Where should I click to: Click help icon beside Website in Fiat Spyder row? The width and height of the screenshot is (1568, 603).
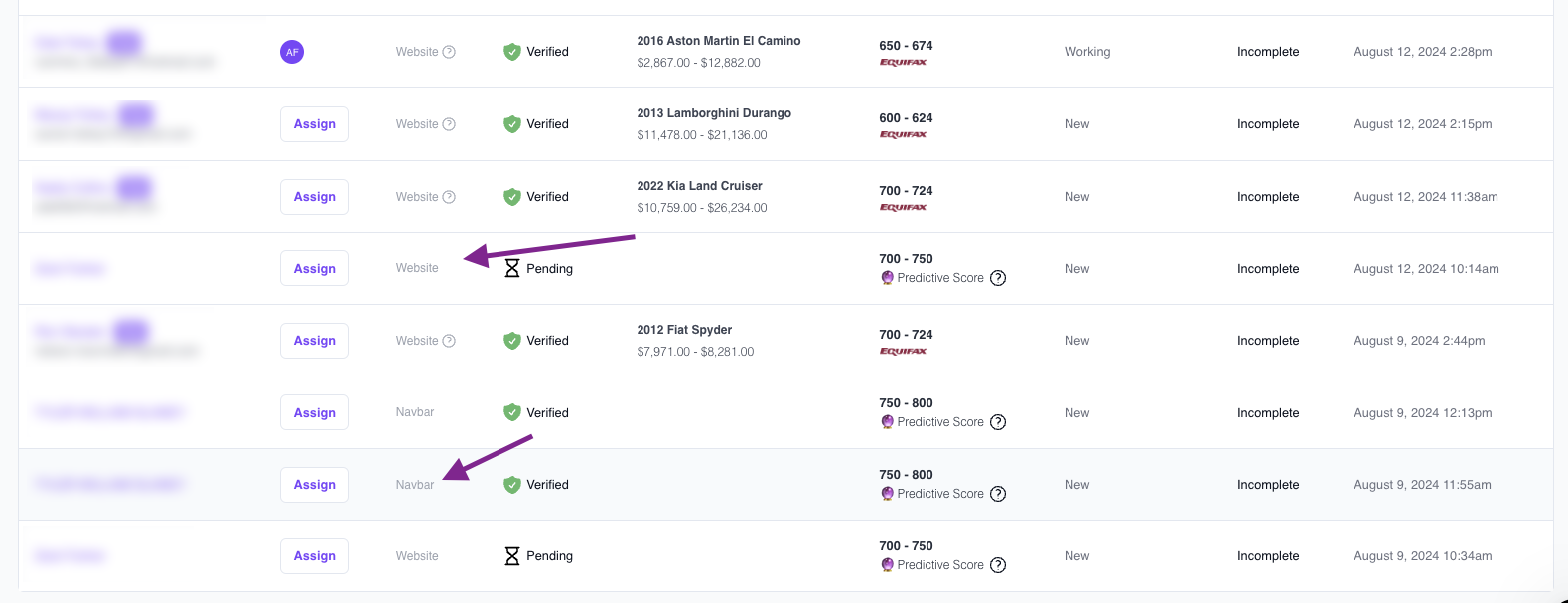coord(449,341)
